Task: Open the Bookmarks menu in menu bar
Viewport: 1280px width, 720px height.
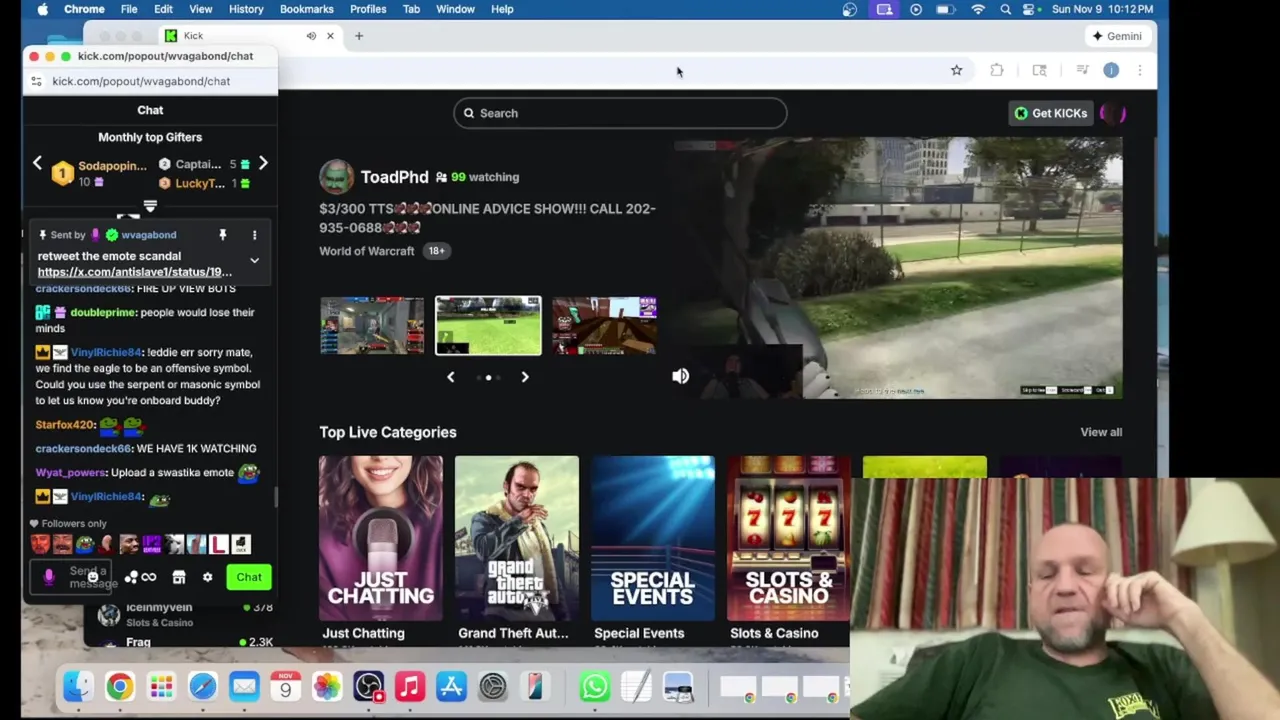Action: click(306, 9)
